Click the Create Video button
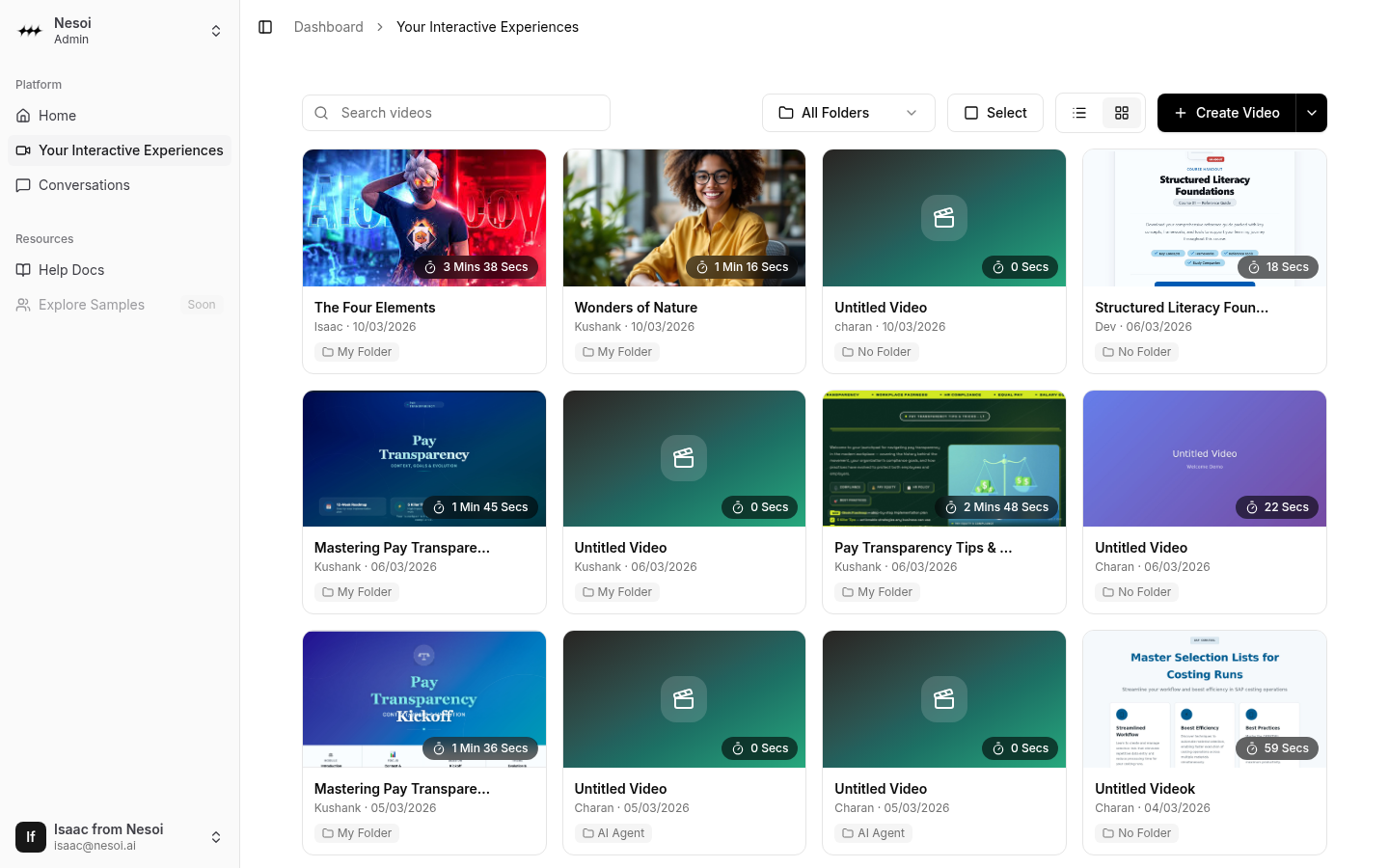1389x868 pixels. click(x=1226, y=113)
